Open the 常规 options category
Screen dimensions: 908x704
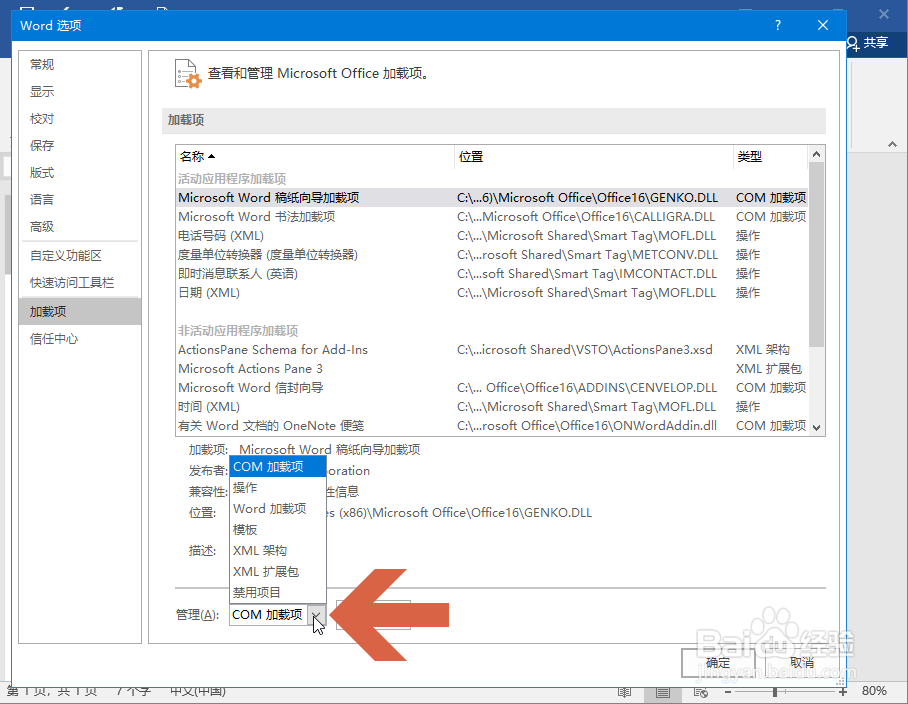[x=79, y=64]
